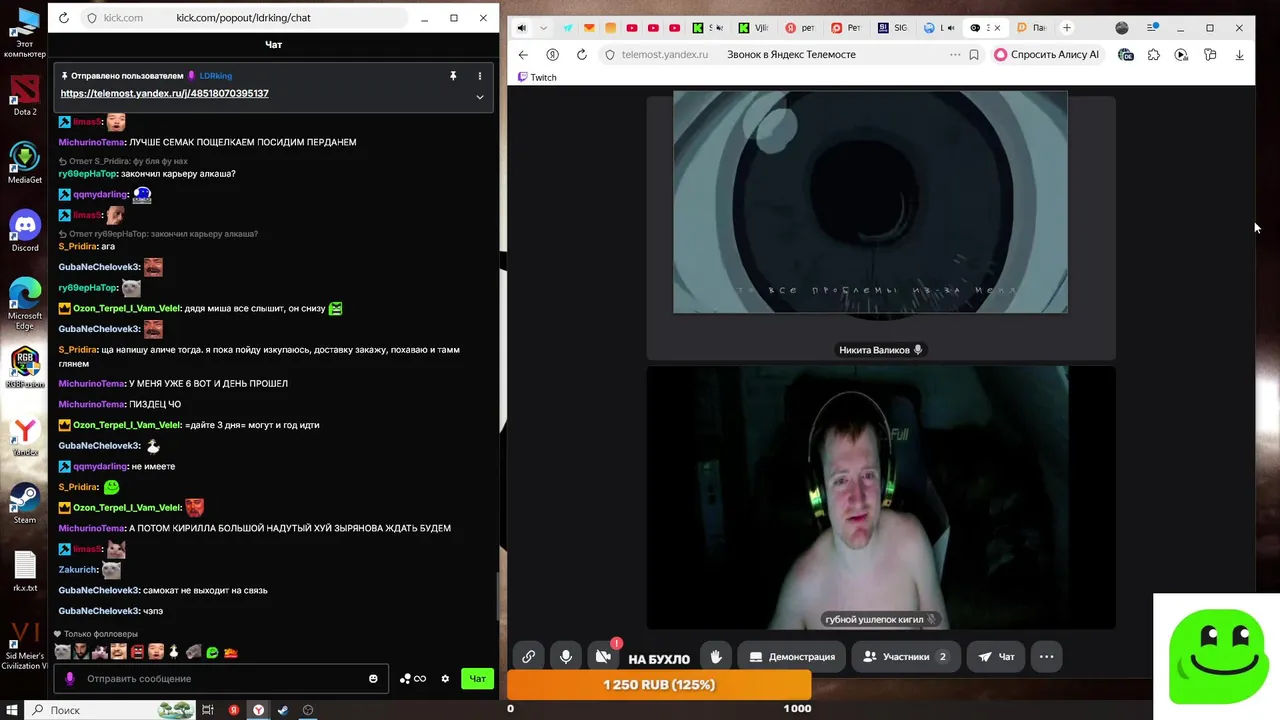
Task: Click the Отправить сообщение chat input
Action: pos(221,679)
